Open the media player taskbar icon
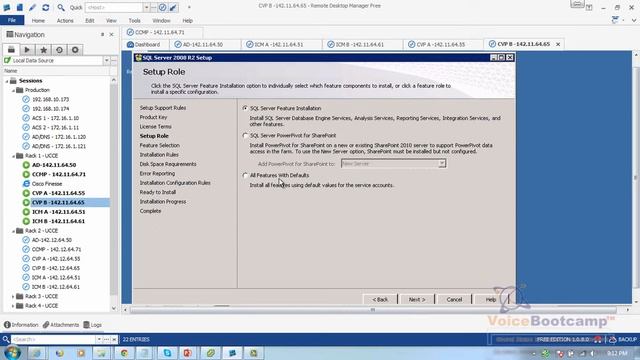The height and width of the screenshot is (360, 640). pos(81,353)
